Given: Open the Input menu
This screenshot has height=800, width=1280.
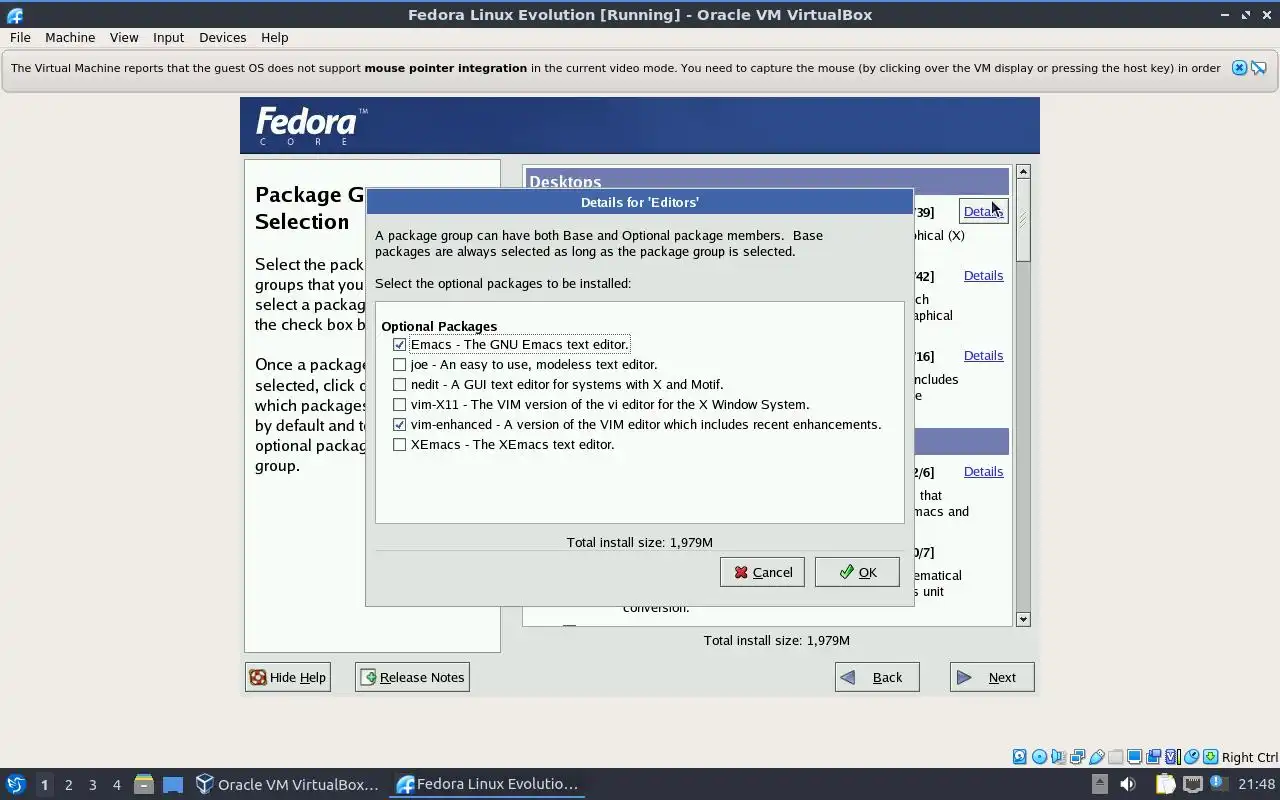Looking at the screenshot, I should (168, 37).
